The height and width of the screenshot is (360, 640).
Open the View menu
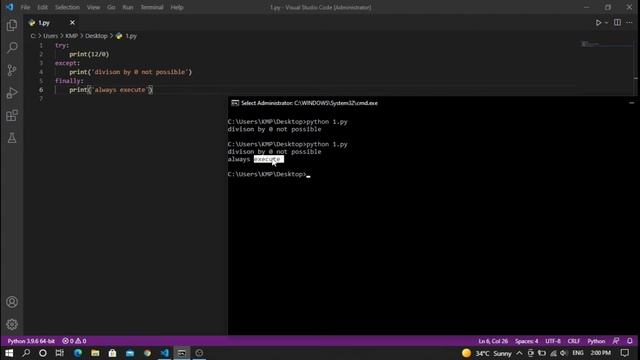tap(93, 7)
